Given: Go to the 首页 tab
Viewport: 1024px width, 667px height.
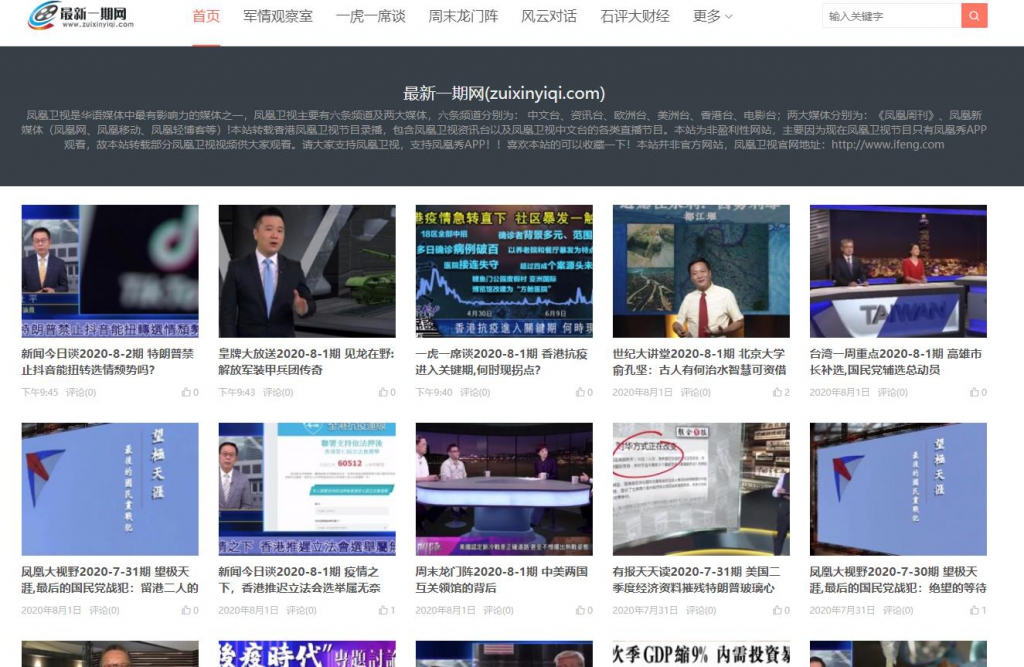Looking at the screenshot, I should click(206, 16).
